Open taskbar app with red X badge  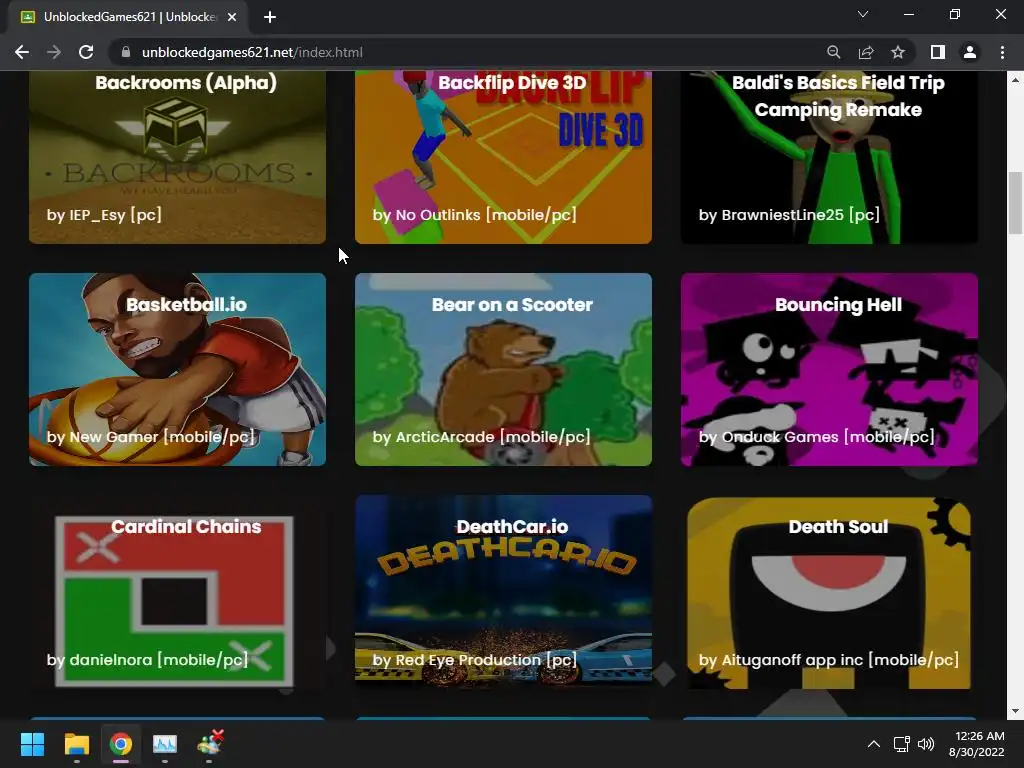tap(210, 744)
